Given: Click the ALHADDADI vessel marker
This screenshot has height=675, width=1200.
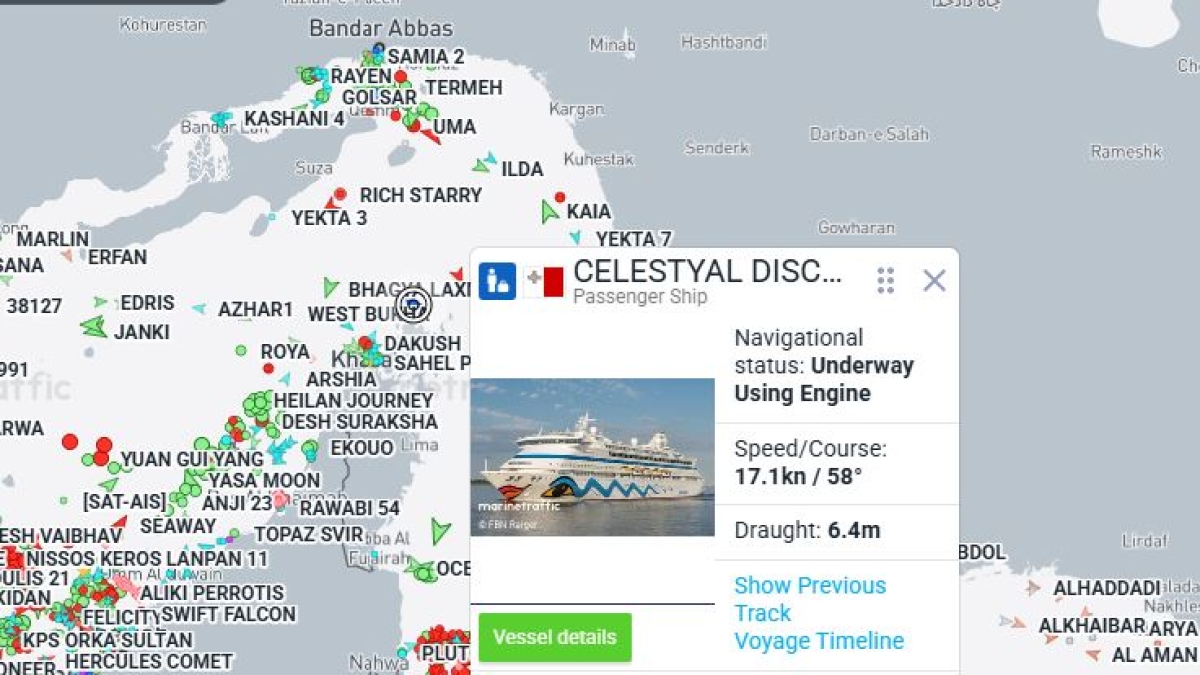Looking at the screenshot, I should click(1033, 588).
